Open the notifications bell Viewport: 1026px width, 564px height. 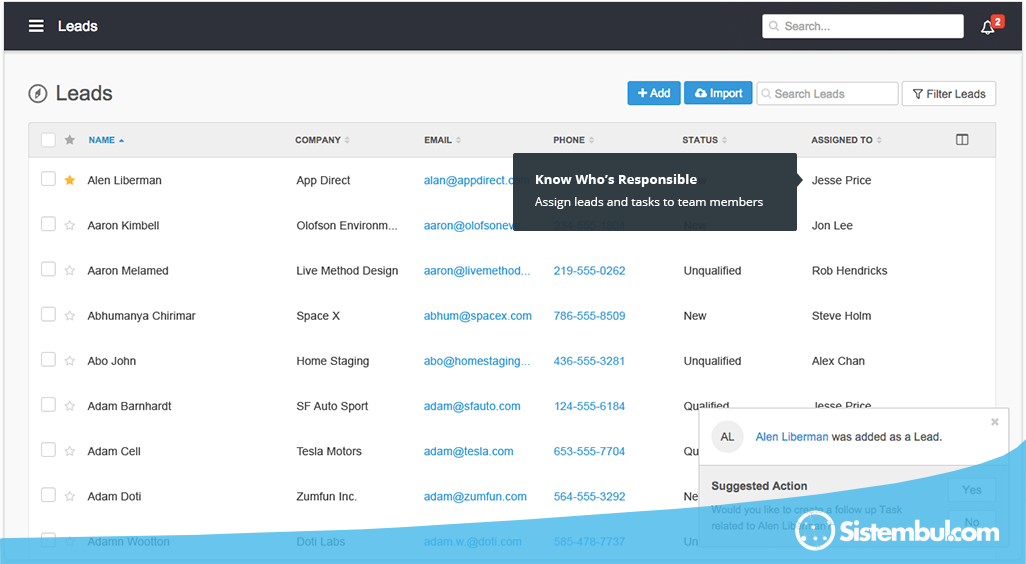[x=988, y=27]
